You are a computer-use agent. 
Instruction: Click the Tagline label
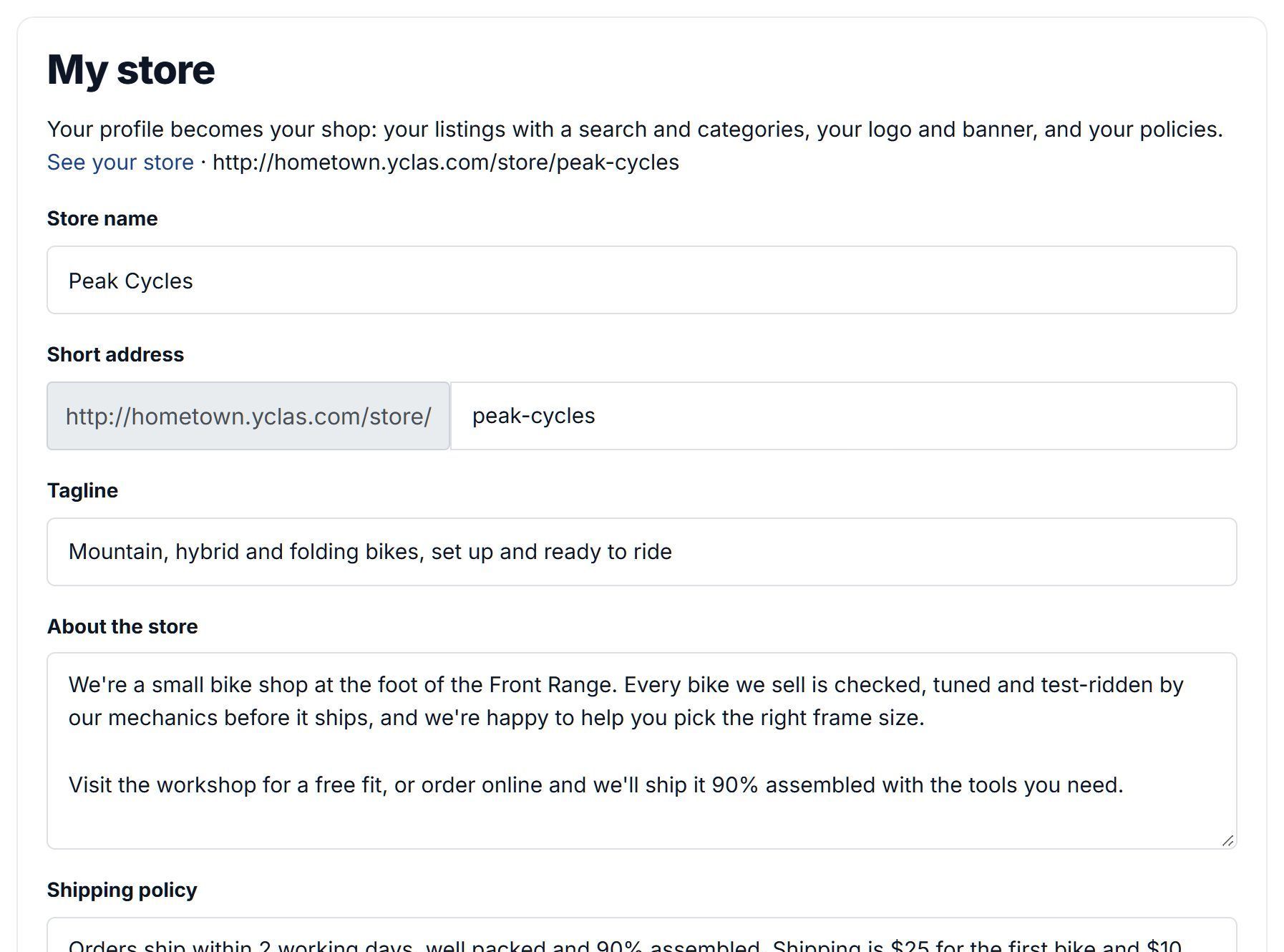tap(82, 490)
